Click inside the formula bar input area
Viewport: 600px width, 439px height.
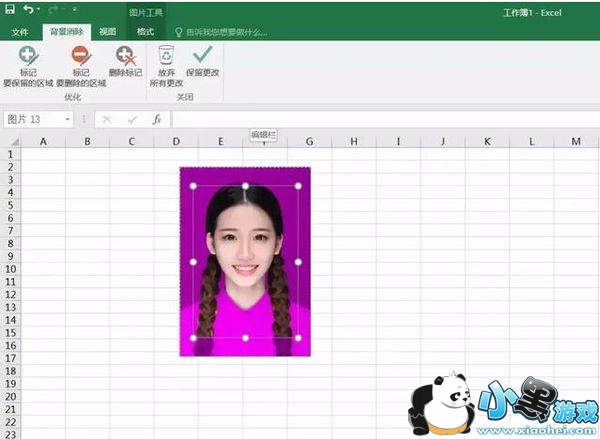(386, 120)
